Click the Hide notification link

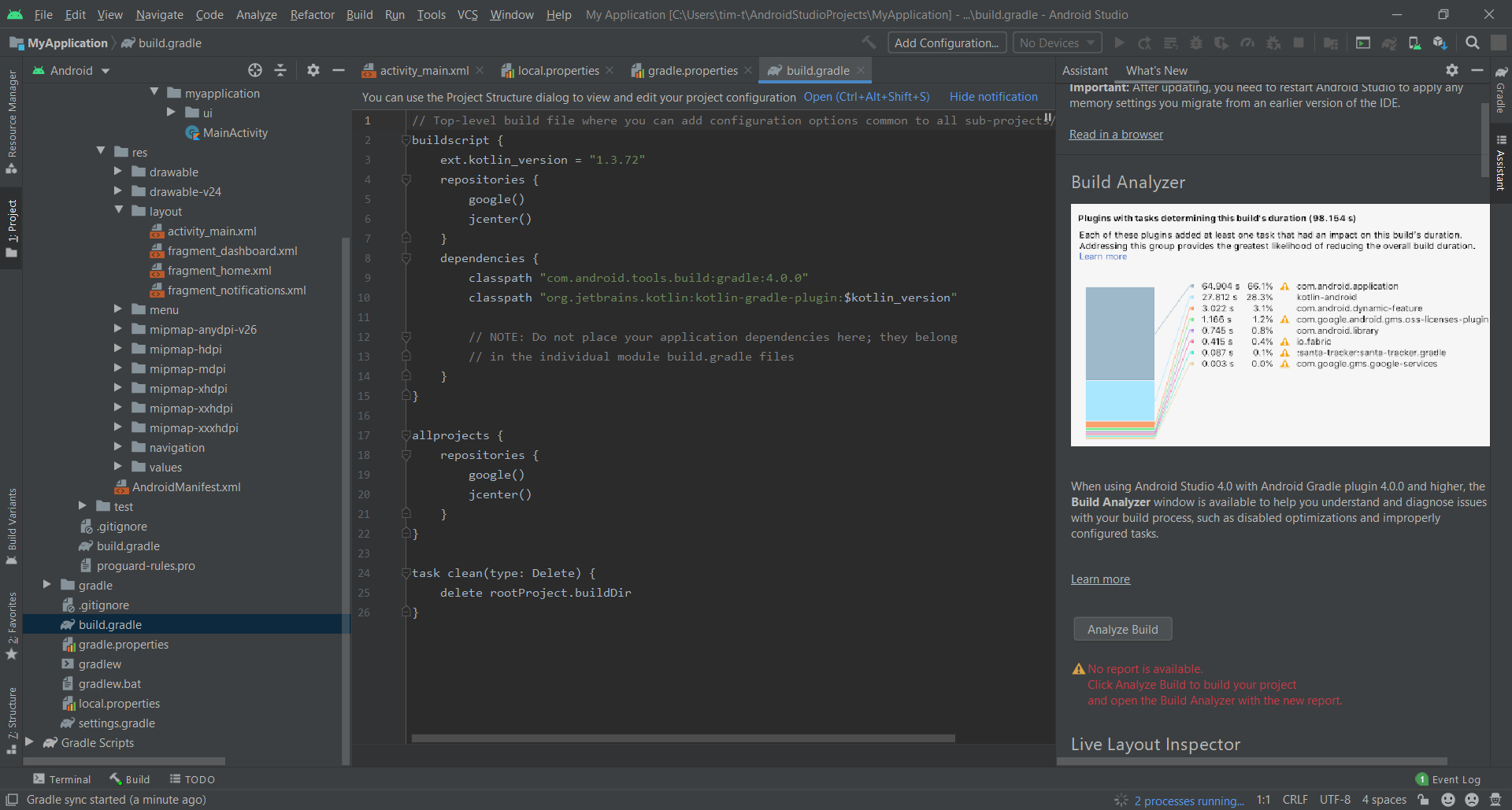[993, 97]
